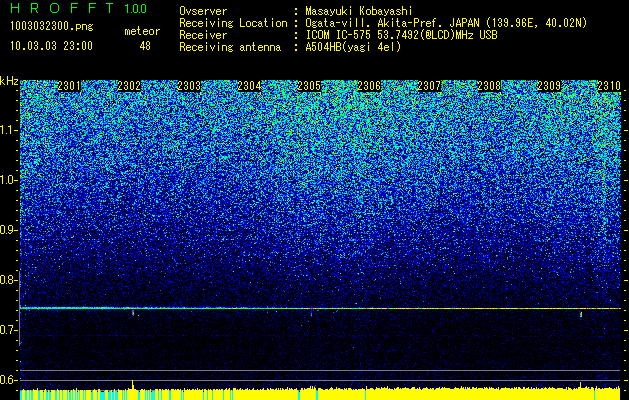Click the 2302 time marker
The image size is (629, 400).
pos(129,86)
